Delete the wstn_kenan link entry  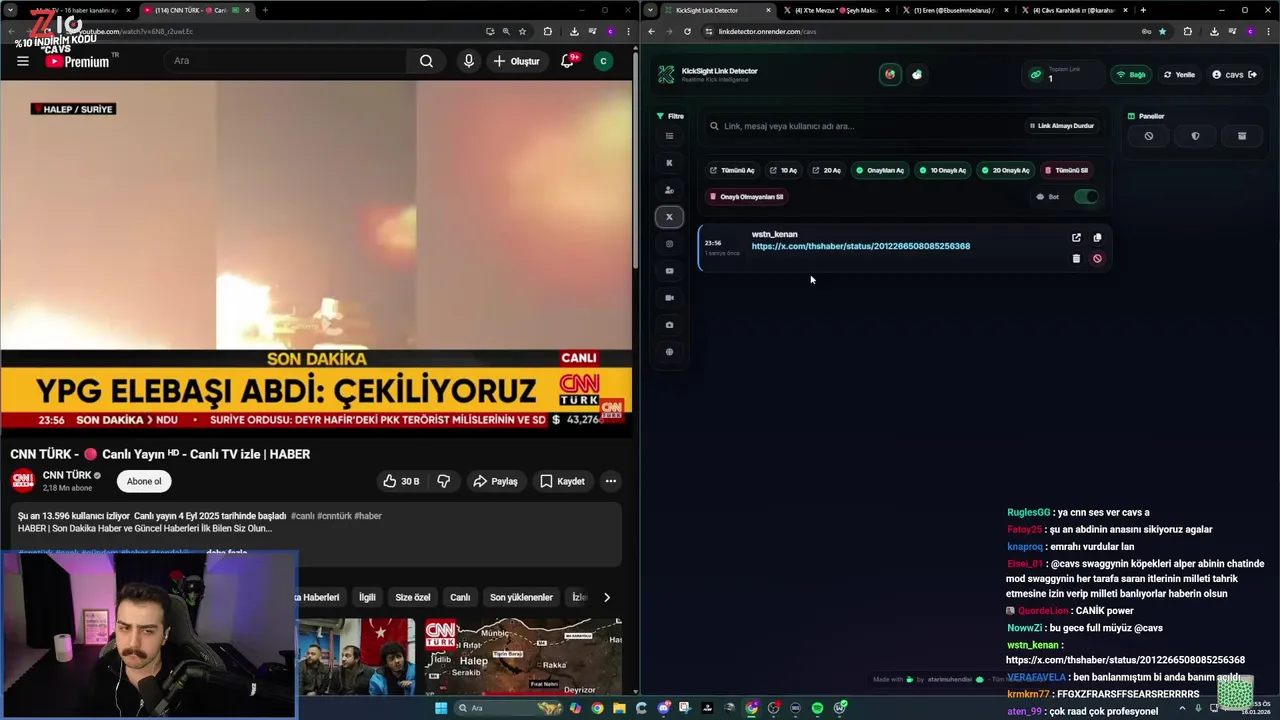pyautogui.click(x=1076, y=258)
